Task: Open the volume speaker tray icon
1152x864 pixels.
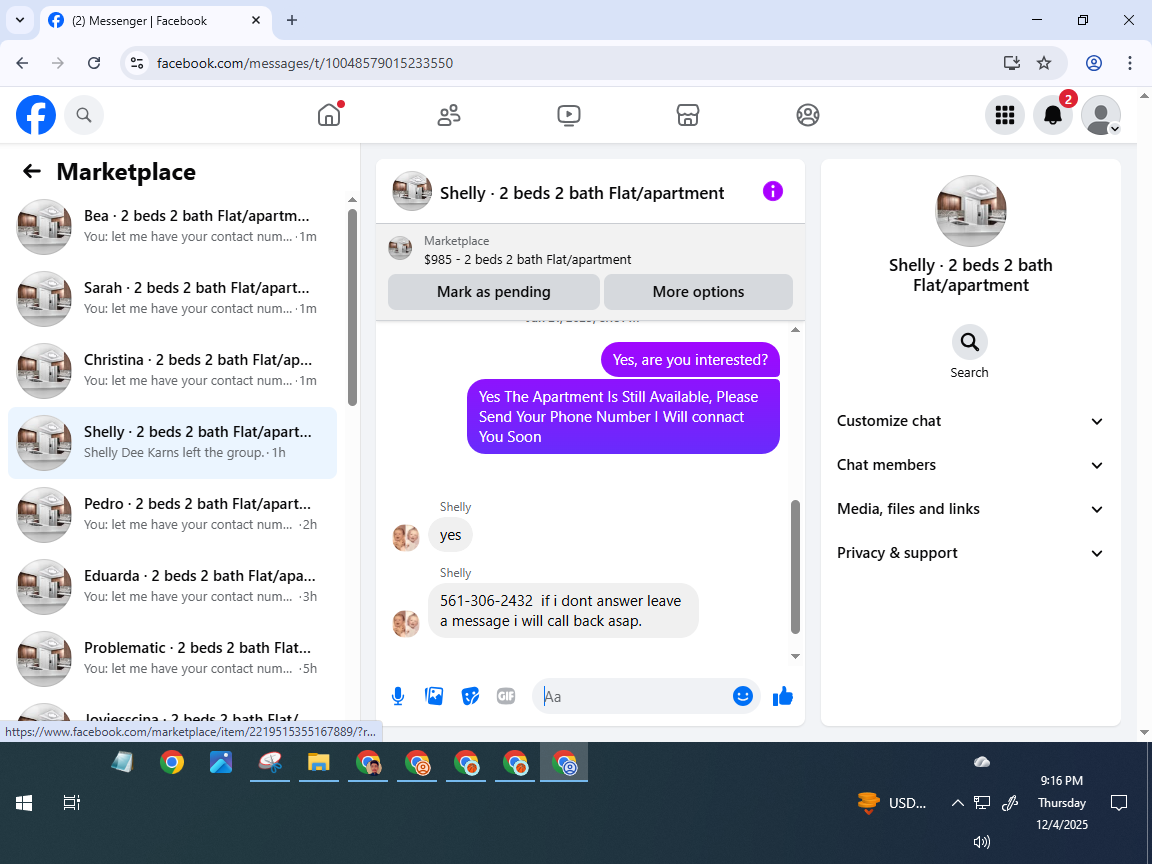Action: [982, 842]
